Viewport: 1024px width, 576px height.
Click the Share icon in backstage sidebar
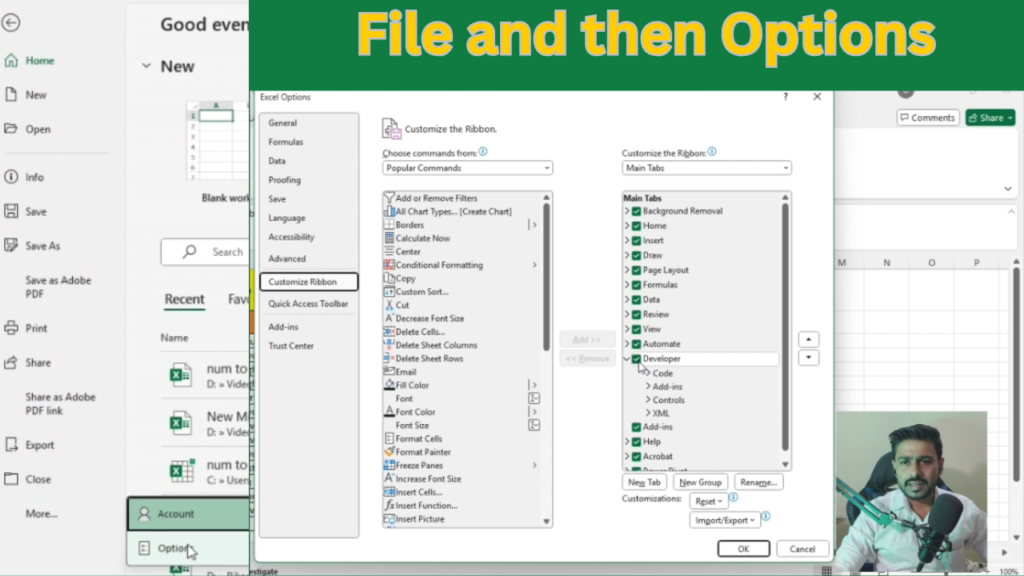(x=11, y=362)
